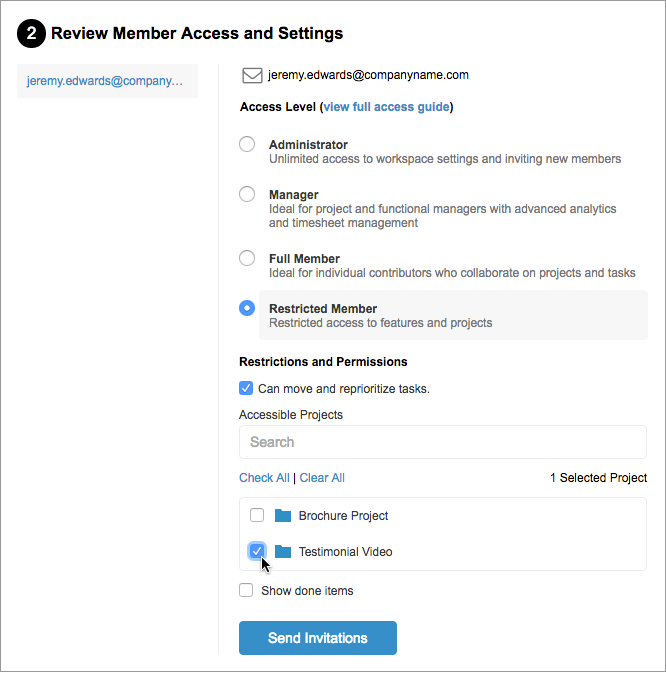
Task: Enable Show done items
Action: click(x=246, y=590)
